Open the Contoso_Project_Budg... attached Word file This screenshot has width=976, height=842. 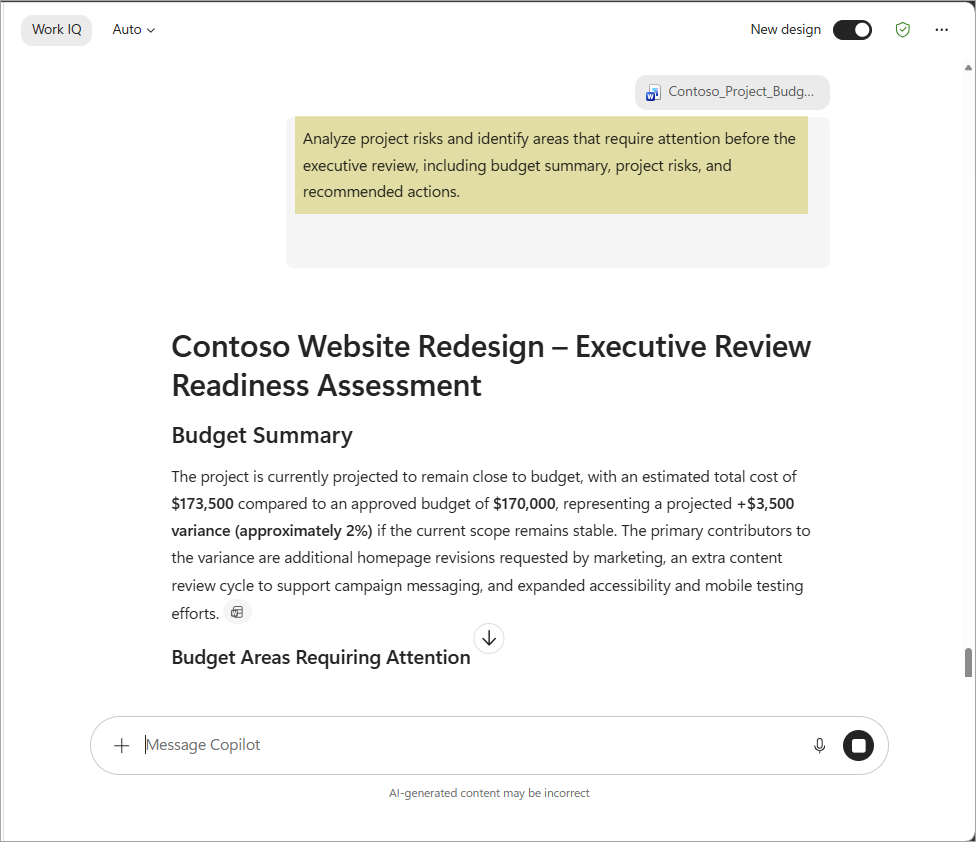(732, 92)
